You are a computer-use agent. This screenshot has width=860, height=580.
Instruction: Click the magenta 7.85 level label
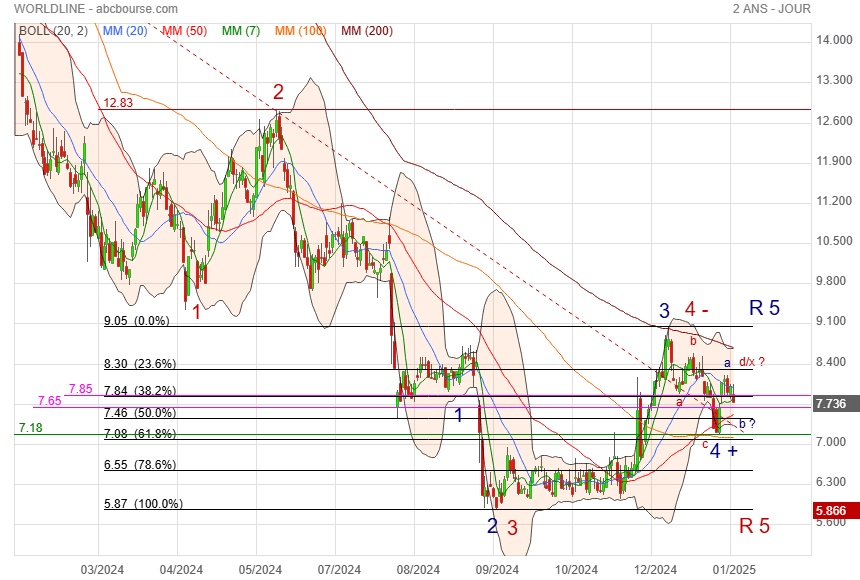point(81,389)
